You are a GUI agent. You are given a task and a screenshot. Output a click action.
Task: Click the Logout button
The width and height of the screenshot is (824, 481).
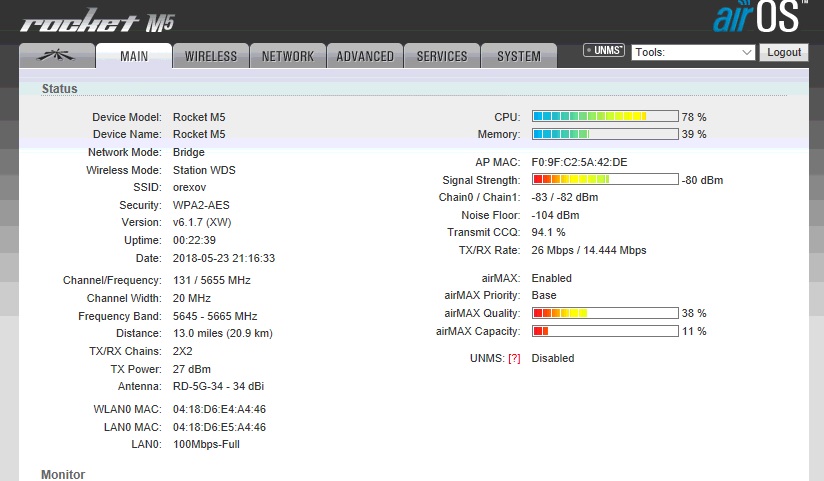click(784, 52)
